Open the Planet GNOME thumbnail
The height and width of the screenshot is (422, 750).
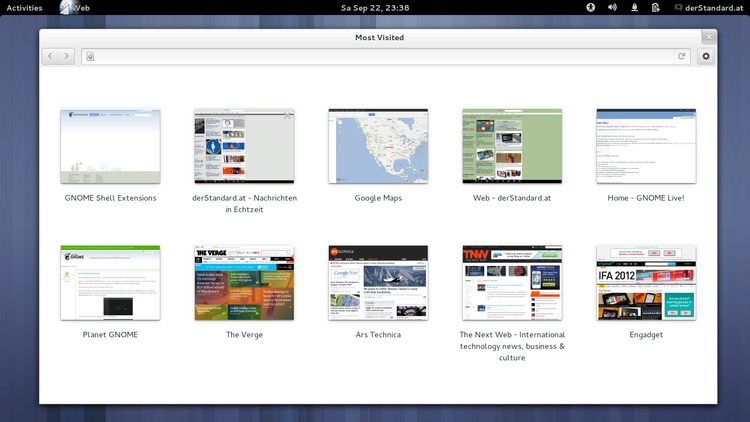110,283
